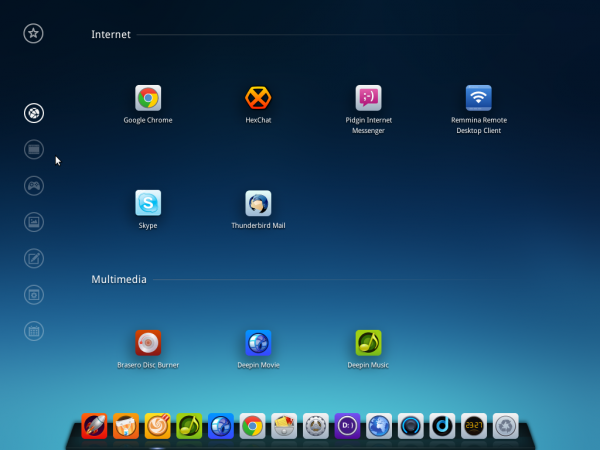Open the recycle trash icon in the dock

[x=506, y=426]
